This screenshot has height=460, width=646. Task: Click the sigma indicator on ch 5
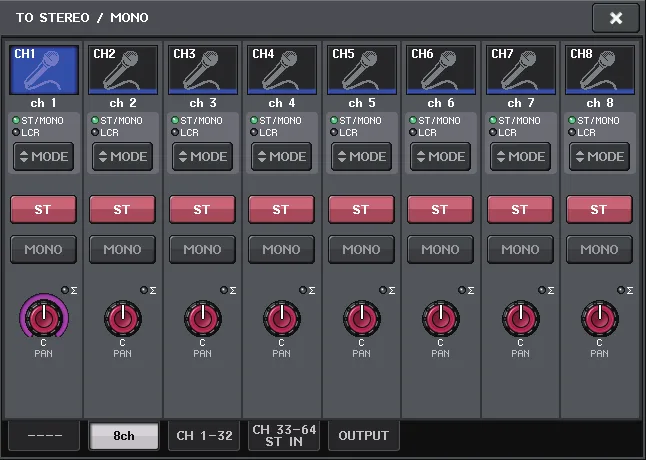point(387,290)
